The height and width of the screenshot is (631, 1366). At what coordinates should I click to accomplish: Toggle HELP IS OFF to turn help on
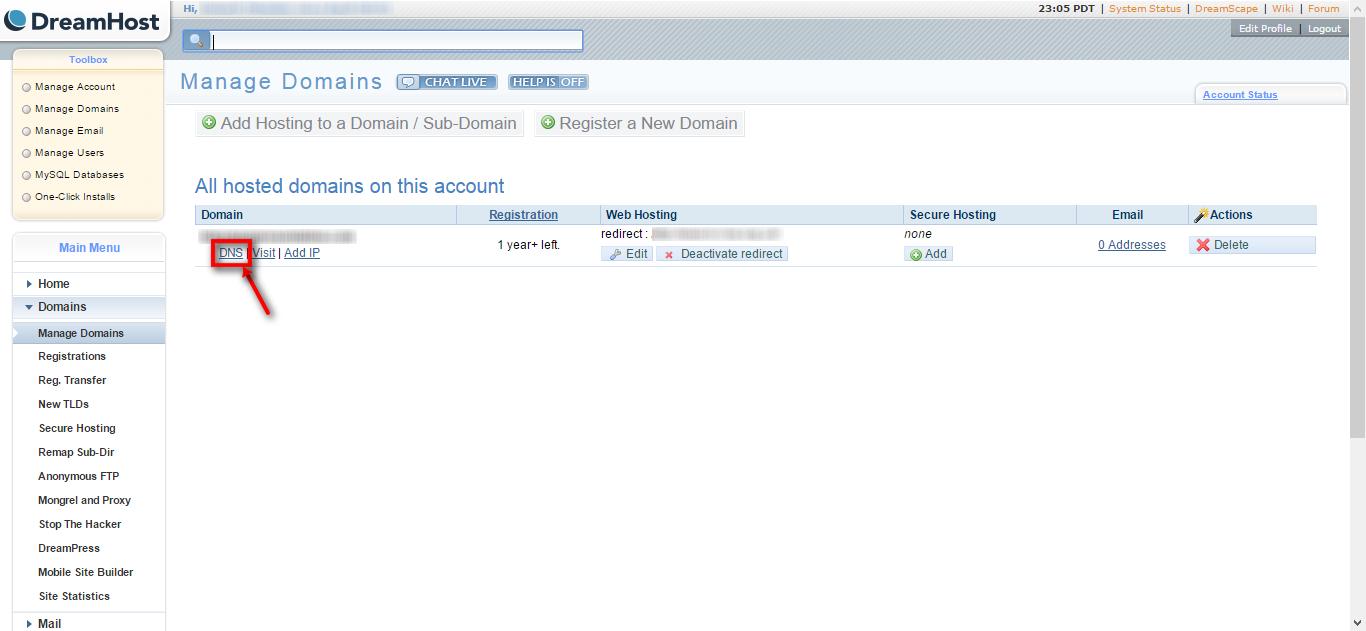click(547, 82)
